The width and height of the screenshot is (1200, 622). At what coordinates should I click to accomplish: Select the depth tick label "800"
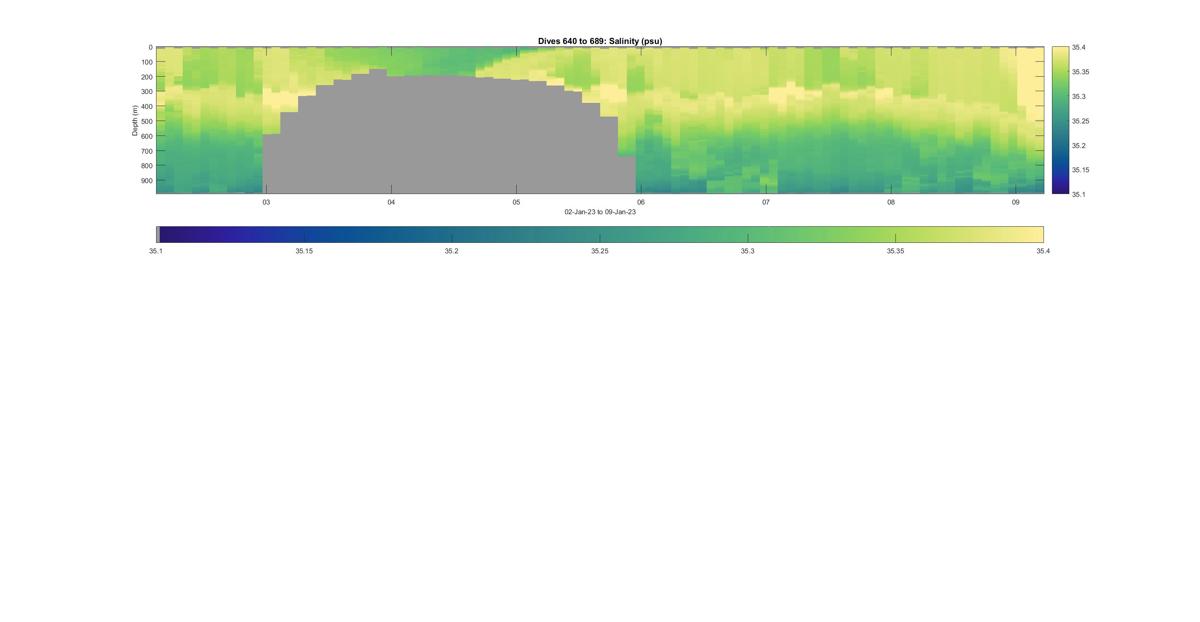pos(146,166)
